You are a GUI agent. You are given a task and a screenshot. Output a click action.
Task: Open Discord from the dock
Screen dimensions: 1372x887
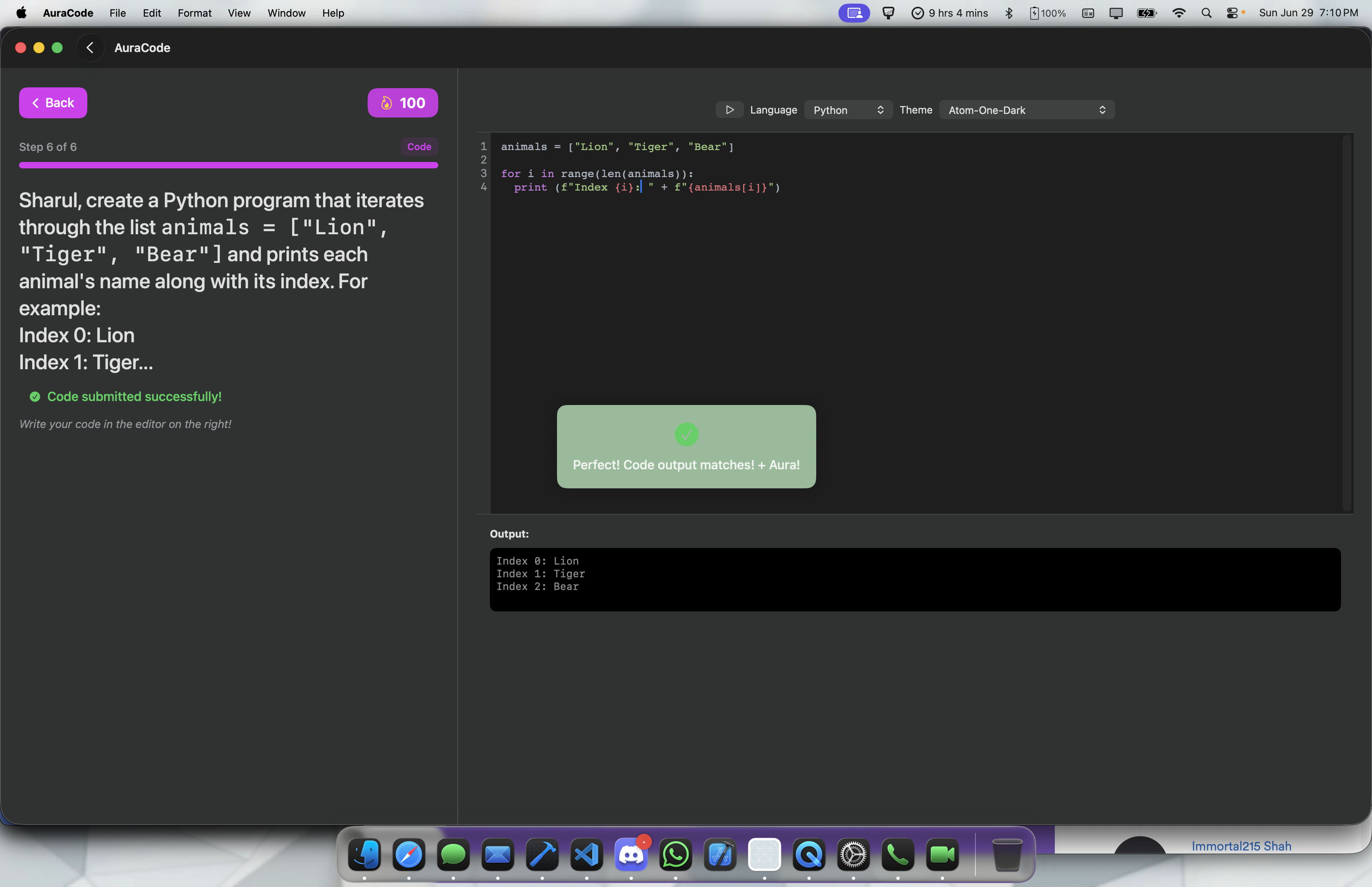click(630, 855)
